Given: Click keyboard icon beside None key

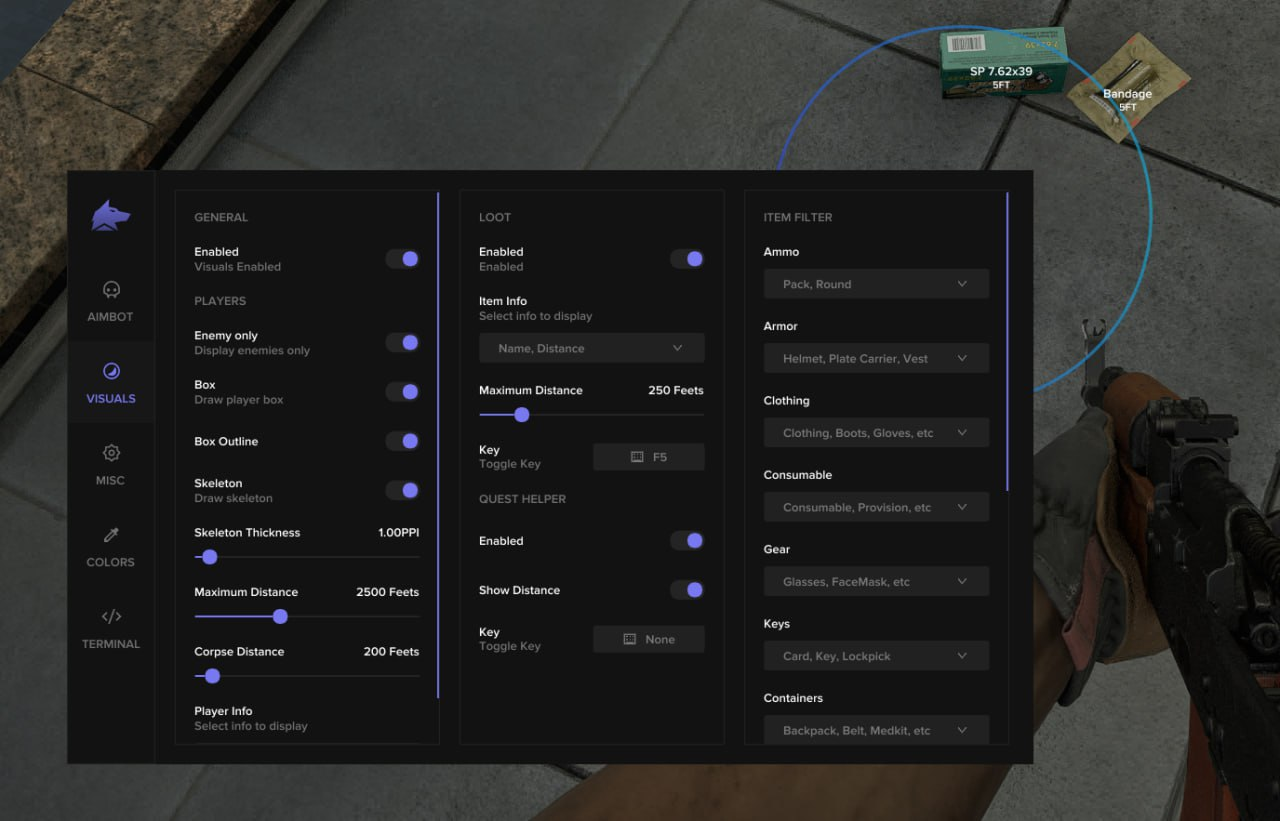Looking at the screenshot, I should pos(630,639).
